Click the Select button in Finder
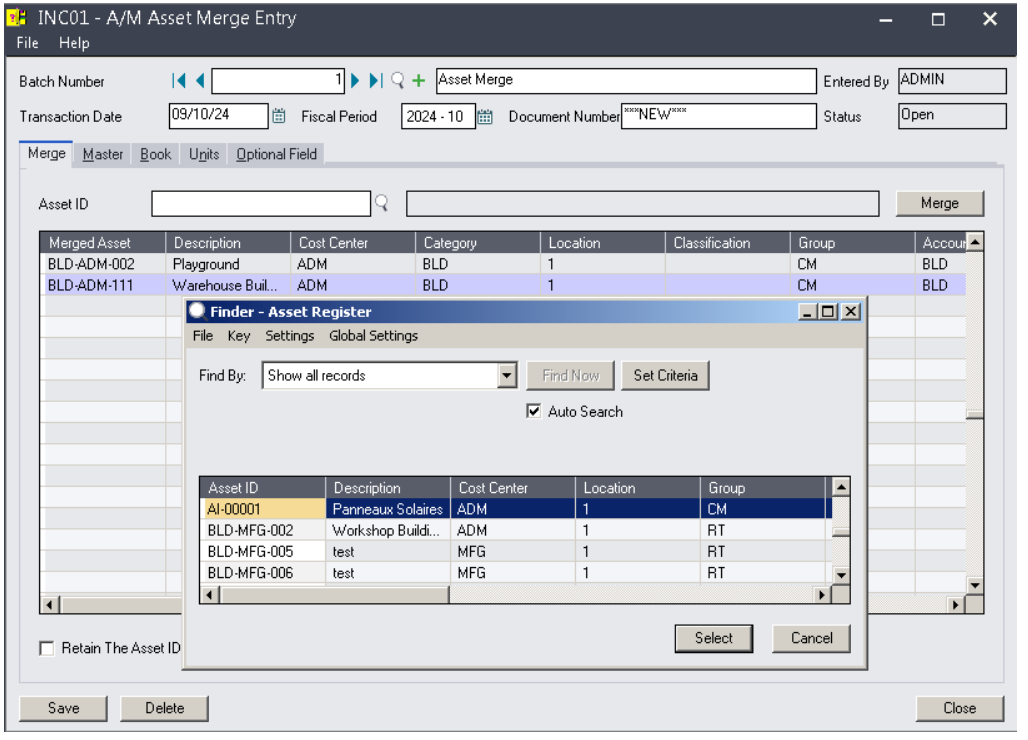Image resolution: width=1028 pixels, height=740 pixels. (714, 638)
